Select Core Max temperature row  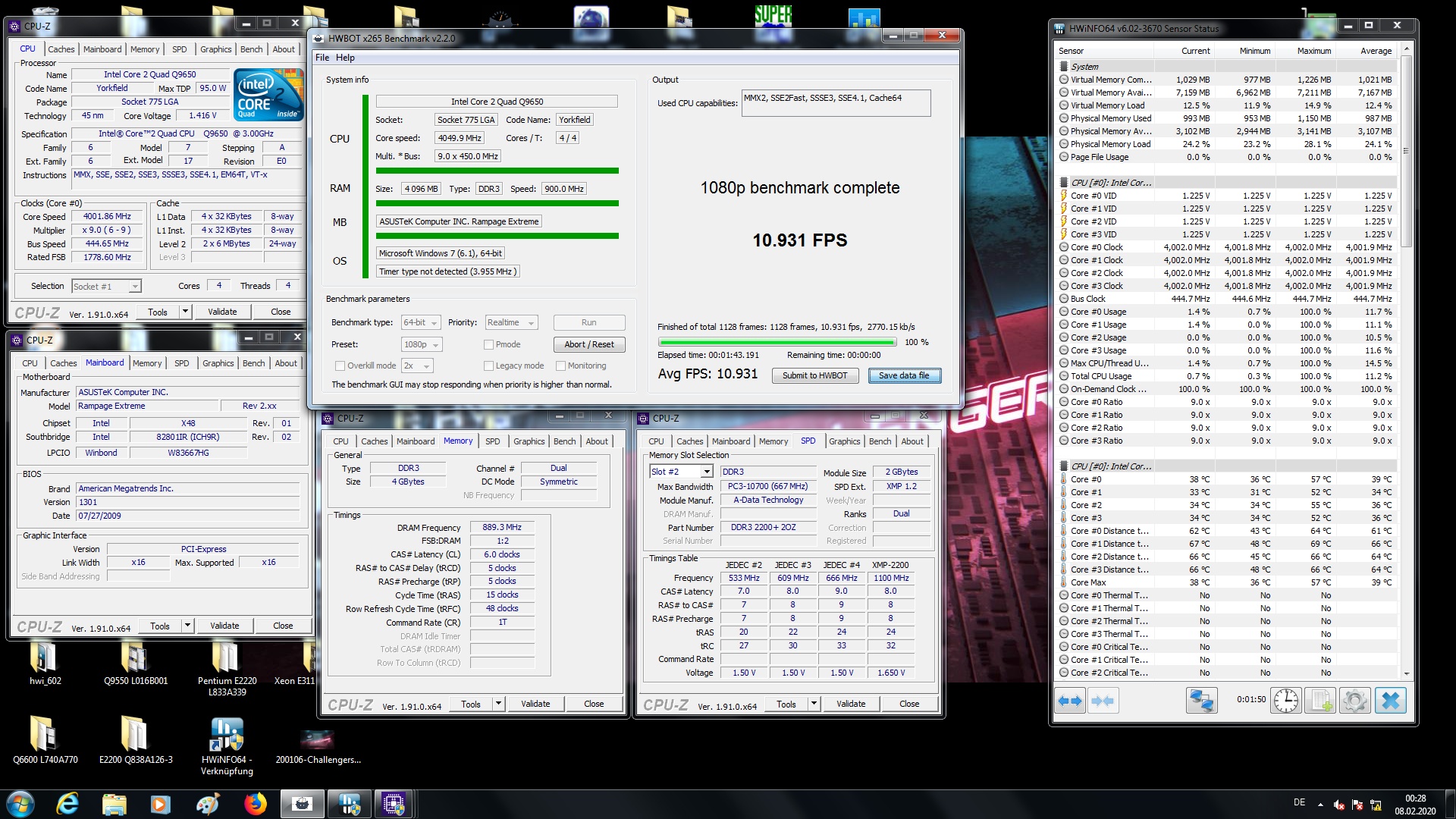coord(1226,582)
